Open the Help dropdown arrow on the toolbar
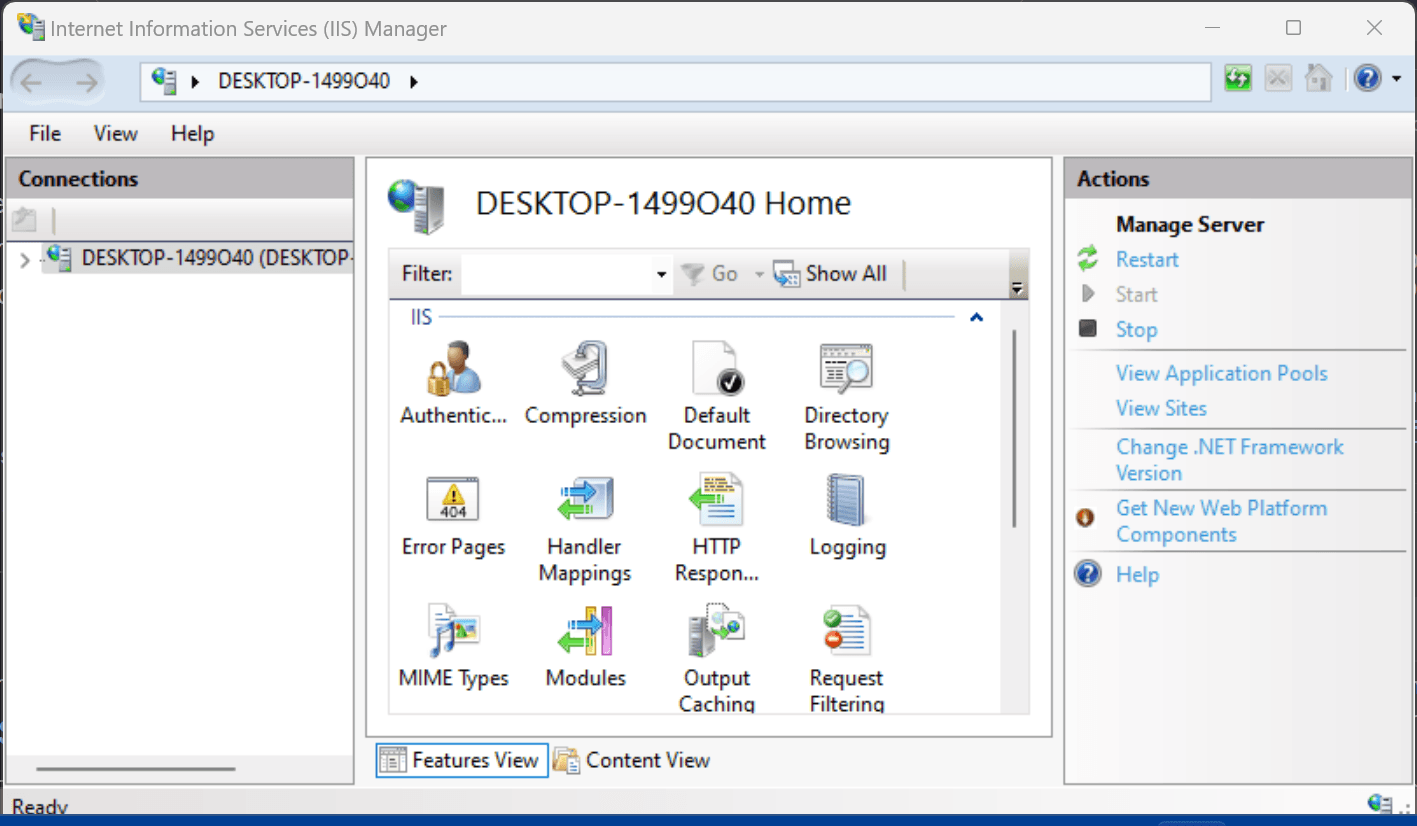Viewport: 1417px width, 826px height. pos(1394,77)
